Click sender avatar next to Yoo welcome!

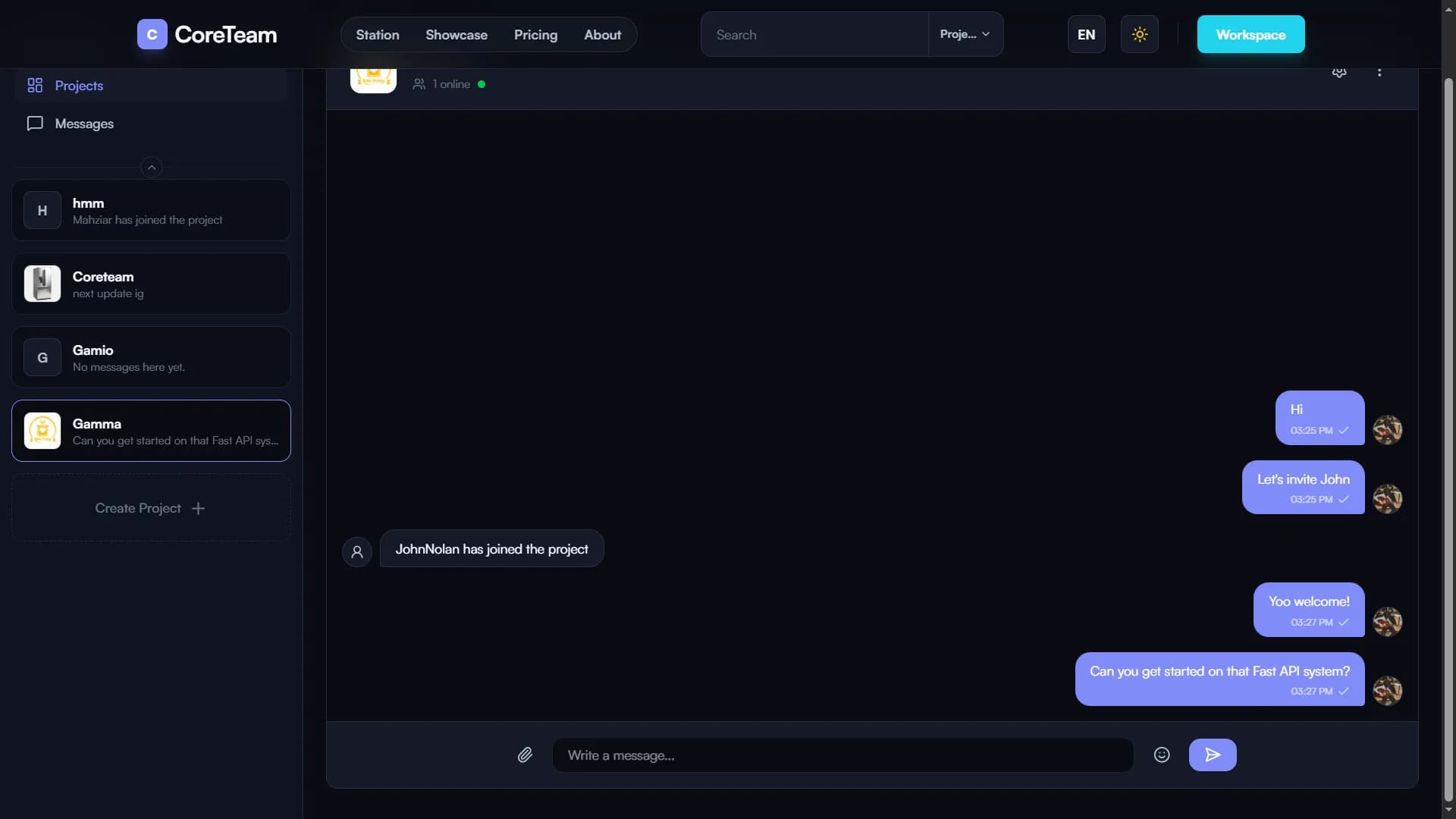(1388, 622)
